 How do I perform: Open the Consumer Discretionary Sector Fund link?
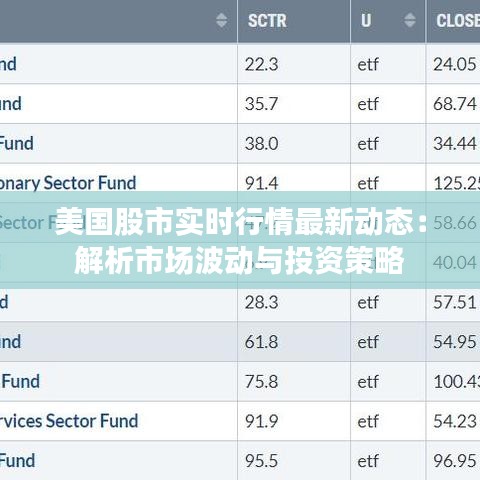click(x=68, y=183)
